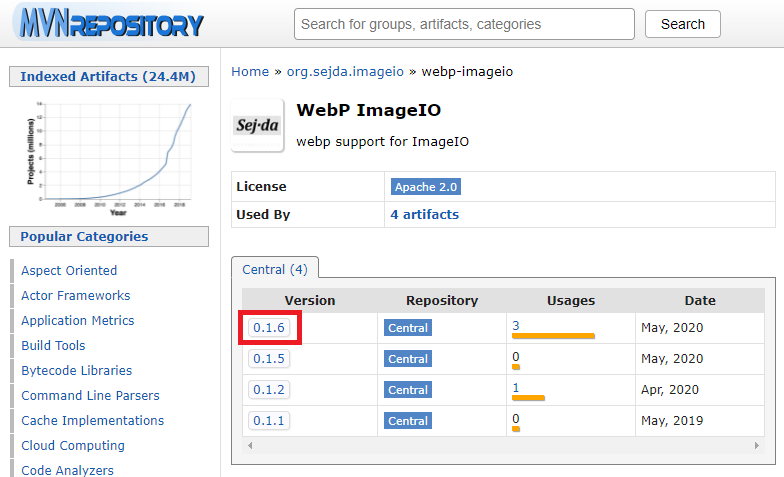Screen dimensions: 784x477
Task: Click the Central badge in the 0.1.6 row
Action: pos(408,328)
